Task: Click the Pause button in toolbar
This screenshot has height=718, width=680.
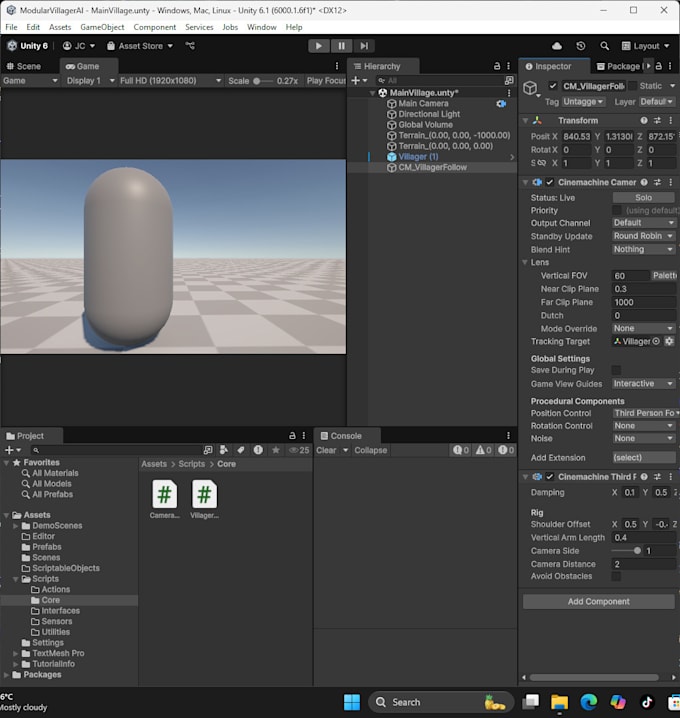Action: 342,46
